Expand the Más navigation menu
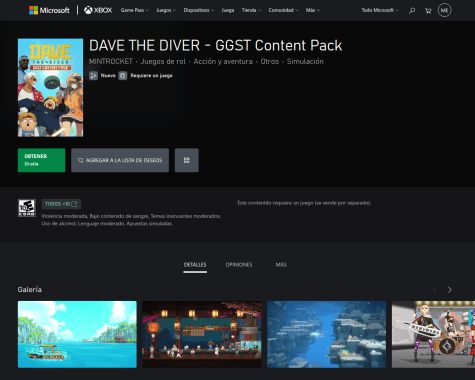 click(313, 10)
